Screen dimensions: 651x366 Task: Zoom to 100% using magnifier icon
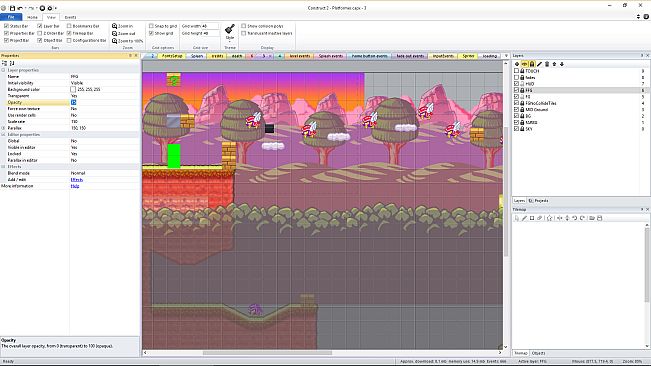point(115,41)
